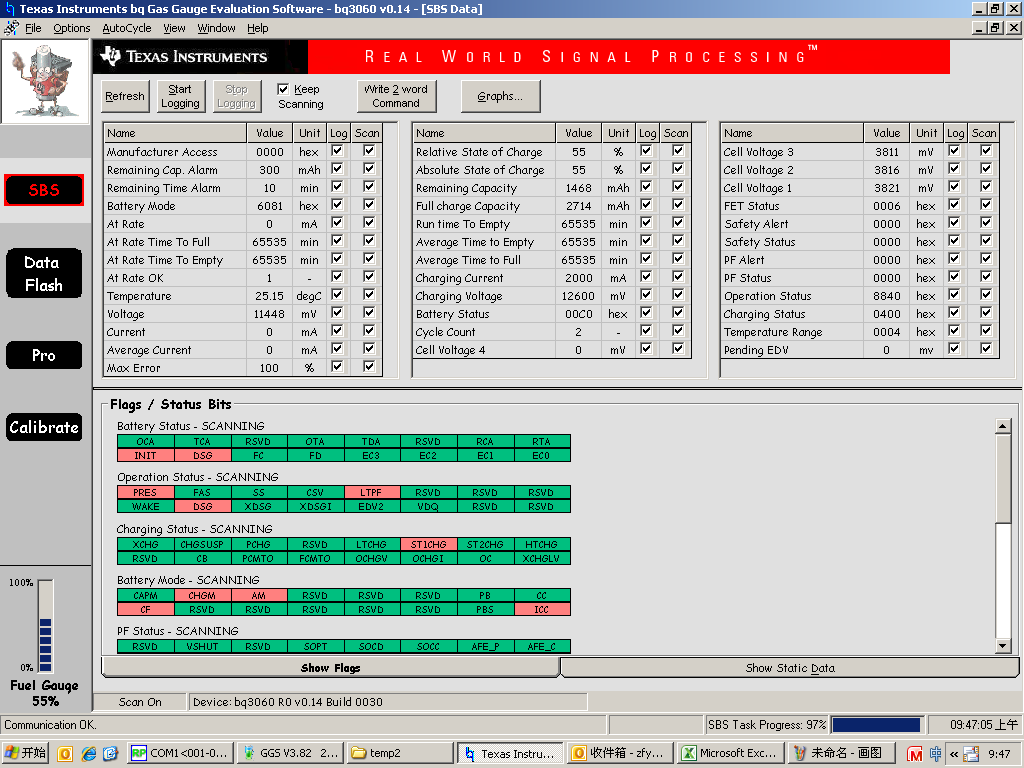Open the Options menu
This screenshot has height=768, width=1024.
click(72, 28)
